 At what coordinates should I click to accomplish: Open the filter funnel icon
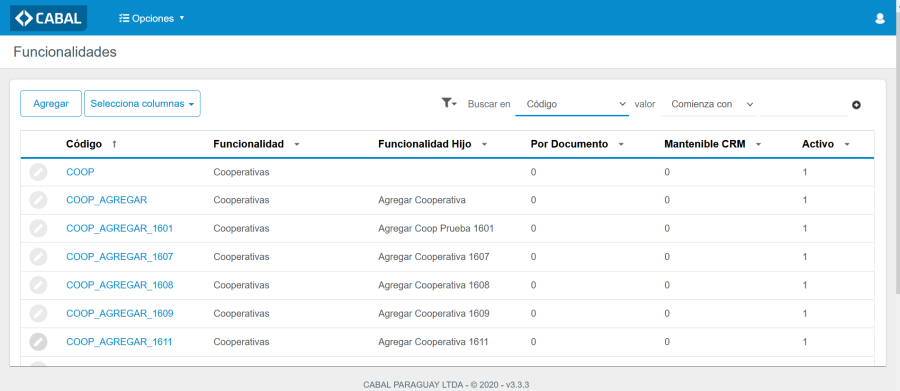coord(449,103)
